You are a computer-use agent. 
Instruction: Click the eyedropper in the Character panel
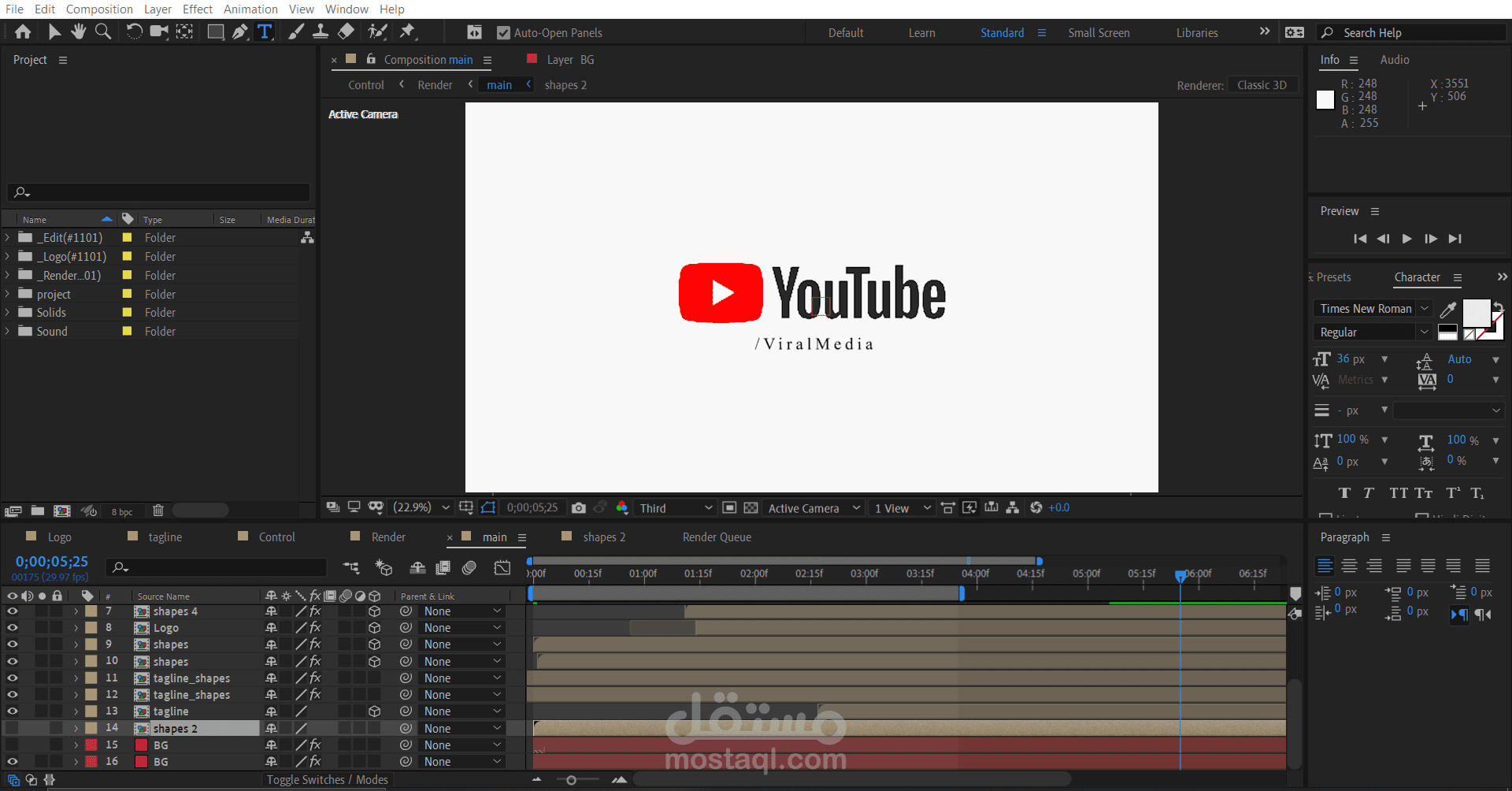[x=1447, y=310]
